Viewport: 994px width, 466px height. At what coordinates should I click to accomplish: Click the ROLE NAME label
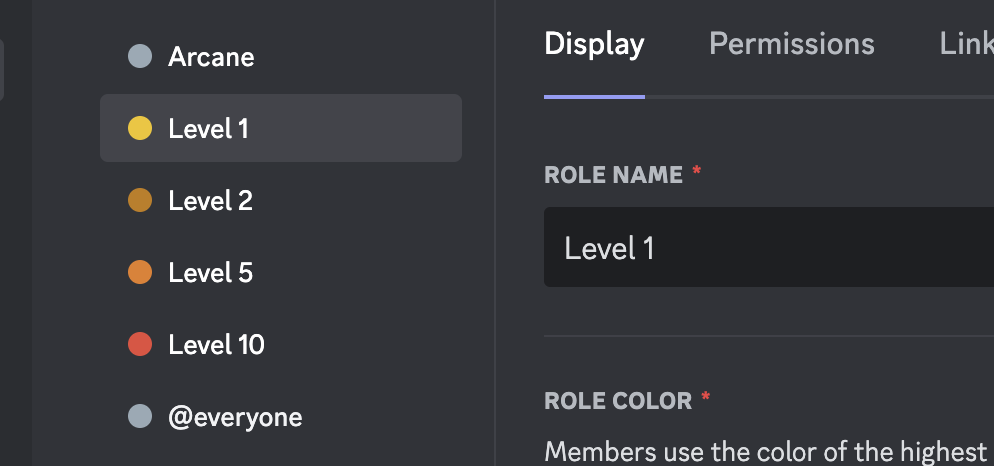coord(613,175)
